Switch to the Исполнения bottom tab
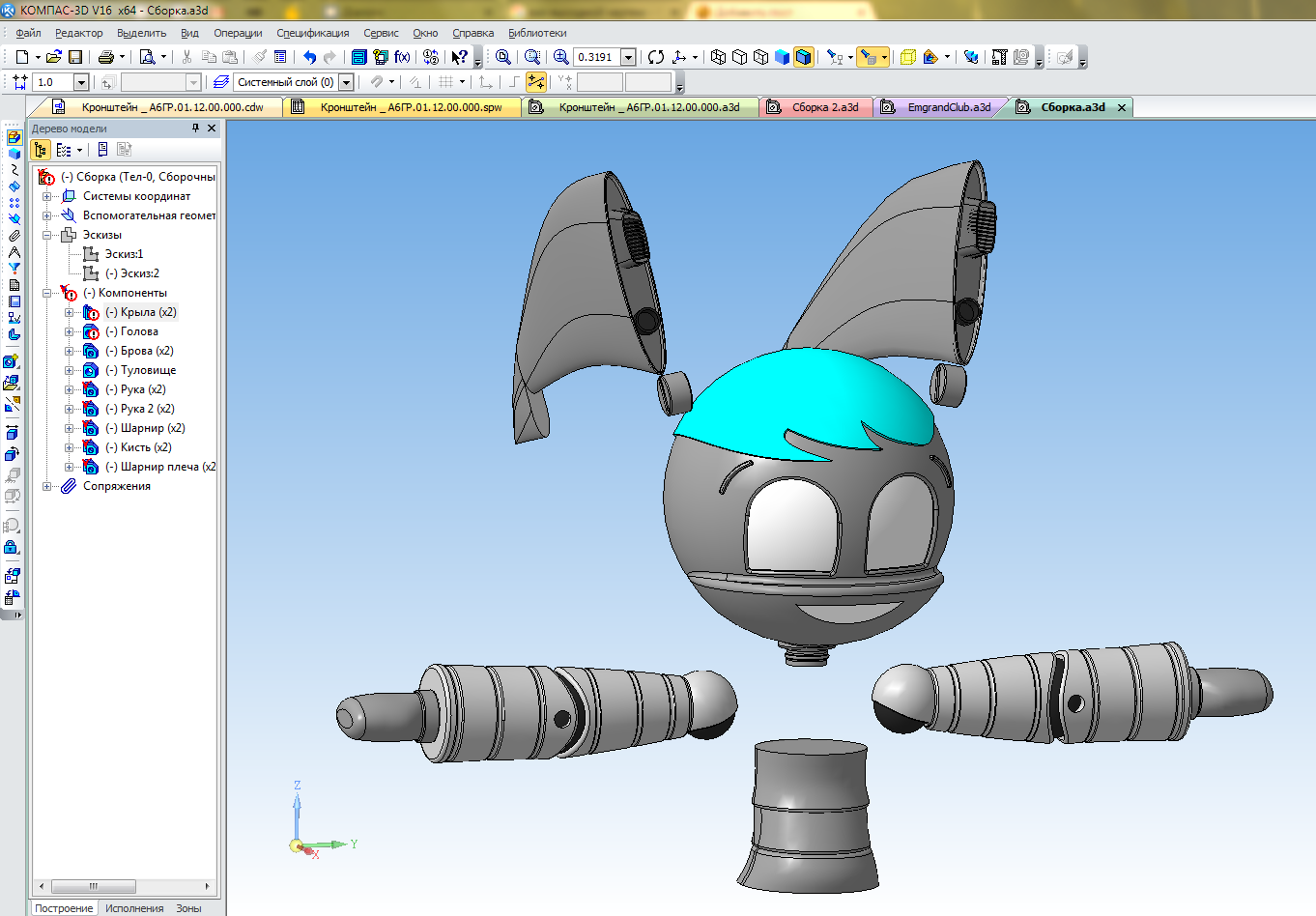This screenshot has height=916, width=1316. click(134, 908)
